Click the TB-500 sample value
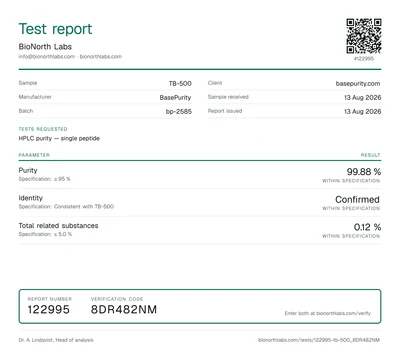The image size is (400, 362). point(180,83)
